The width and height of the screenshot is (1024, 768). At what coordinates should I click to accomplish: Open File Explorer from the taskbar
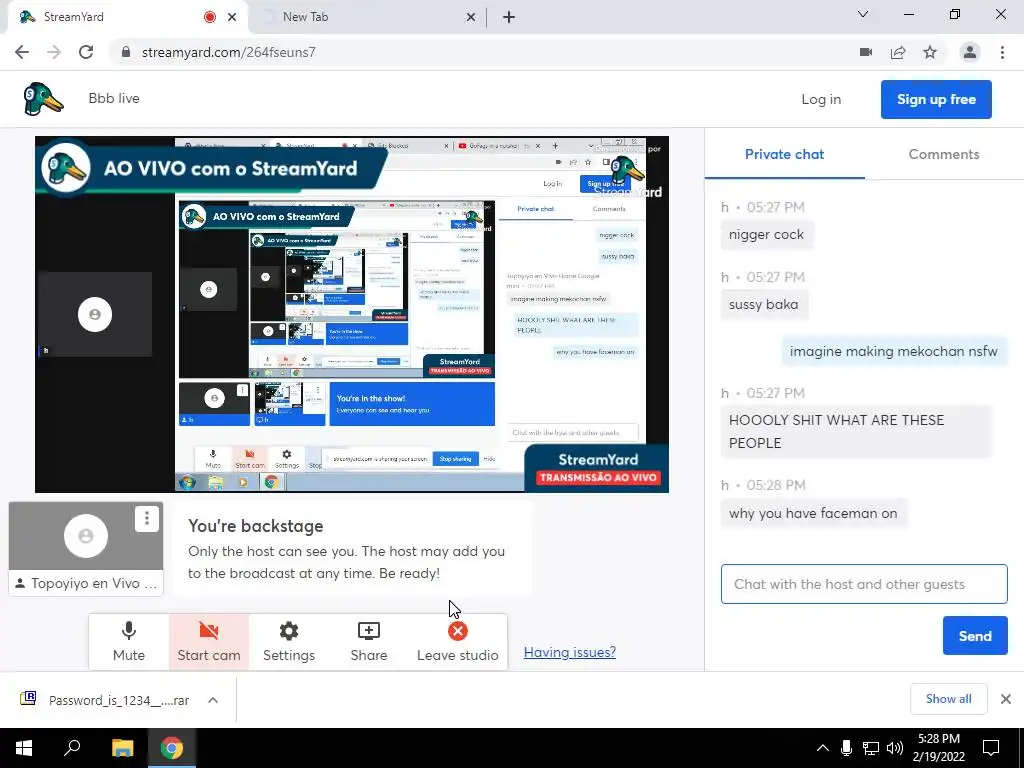tap(122, 748)
